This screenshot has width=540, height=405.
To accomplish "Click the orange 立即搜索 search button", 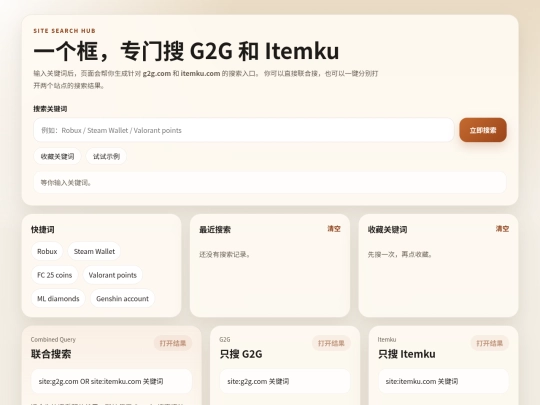I will 483,130.
